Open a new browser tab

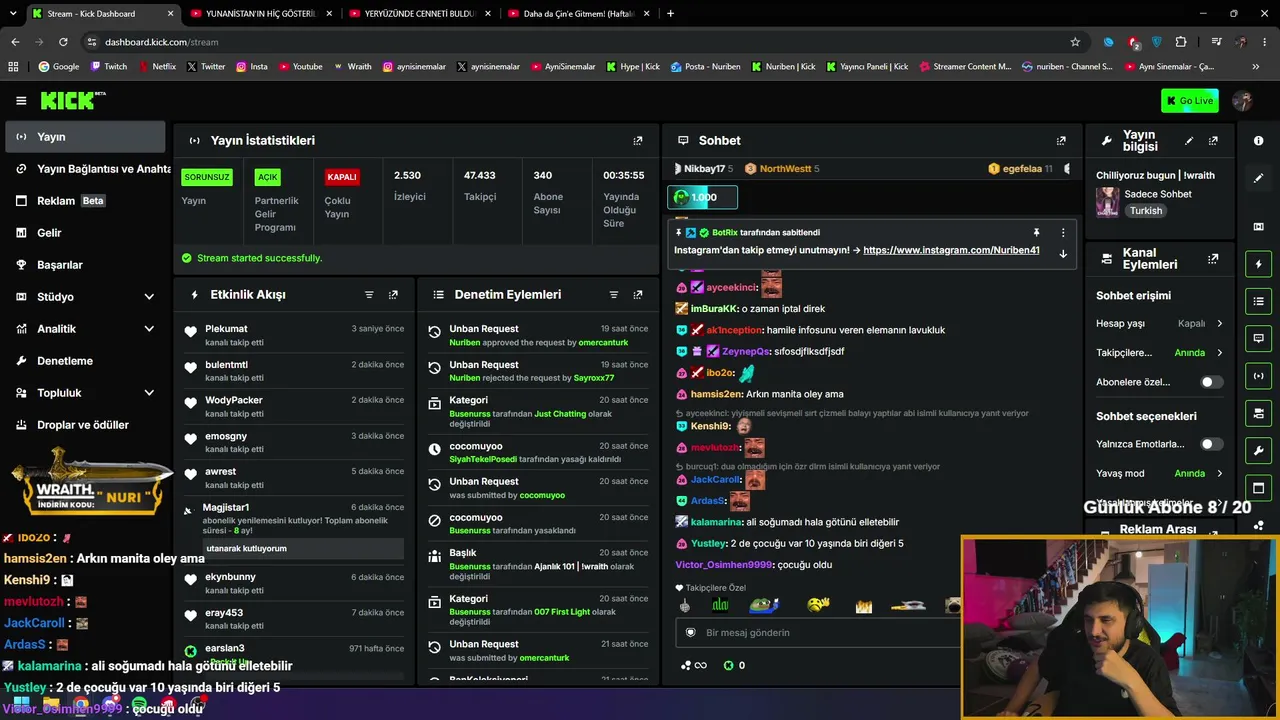[x=670, y=14]
